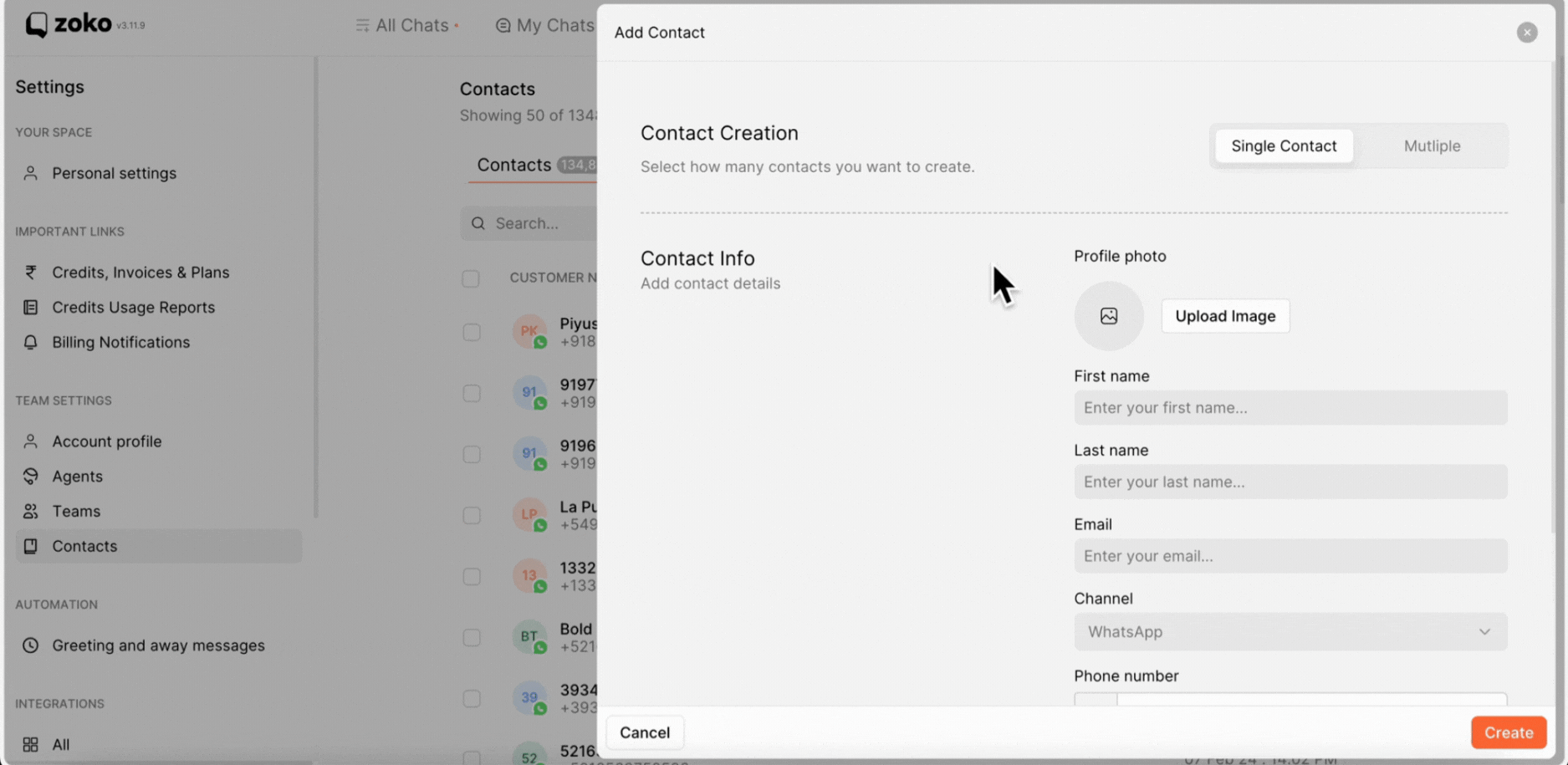The image size is (1568, 765).
Task: Click the Add Contact dialog scrollbar
Action: pos(1555,297)
